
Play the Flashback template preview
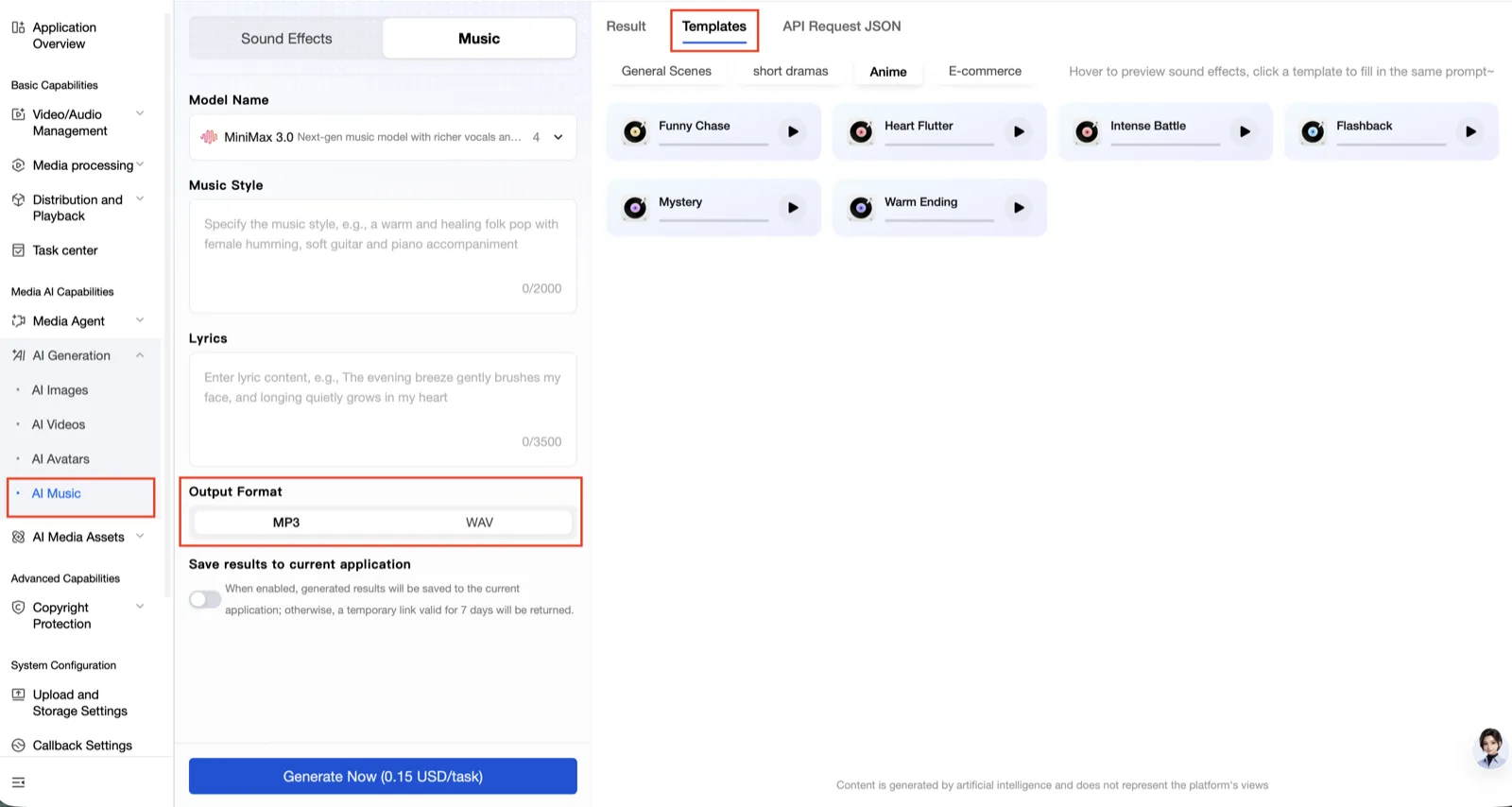coord(1470,131)
